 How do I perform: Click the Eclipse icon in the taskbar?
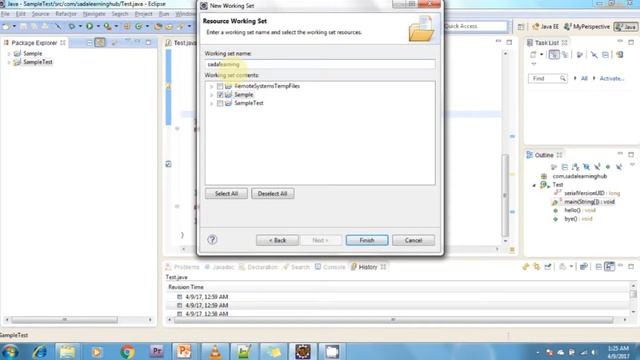coord(303,351)
